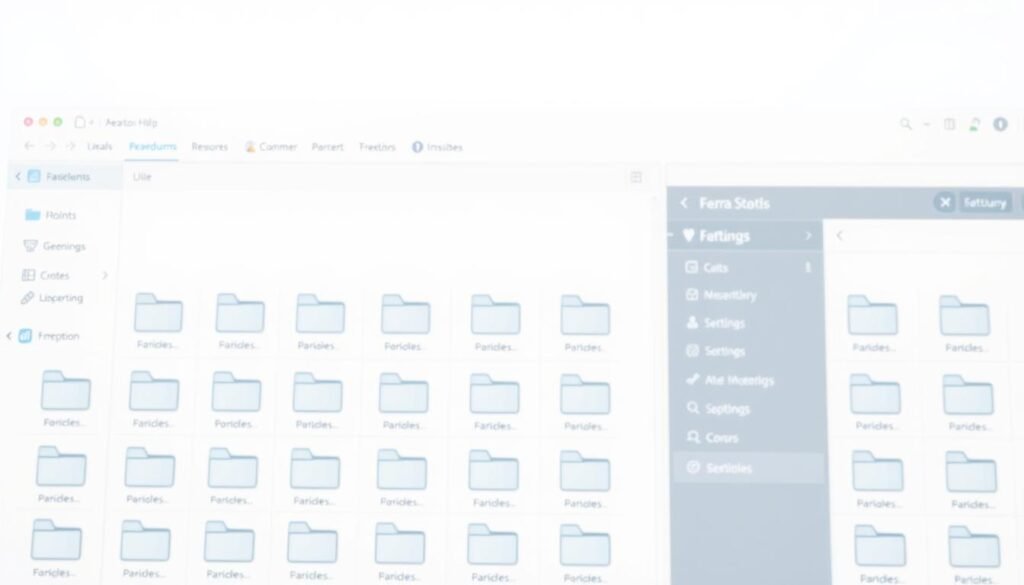This screenshot has width=1024, height=585.
Task: Enable the Mesentery option in the Fettings list
Action: [x=692, y=295]
